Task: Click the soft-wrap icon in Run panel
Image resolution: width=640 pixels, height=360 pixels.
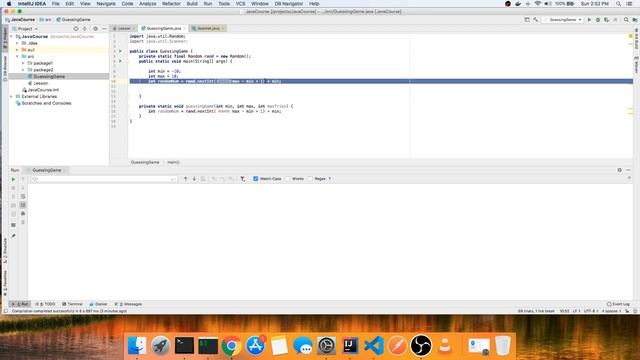Action: [23, 196]
